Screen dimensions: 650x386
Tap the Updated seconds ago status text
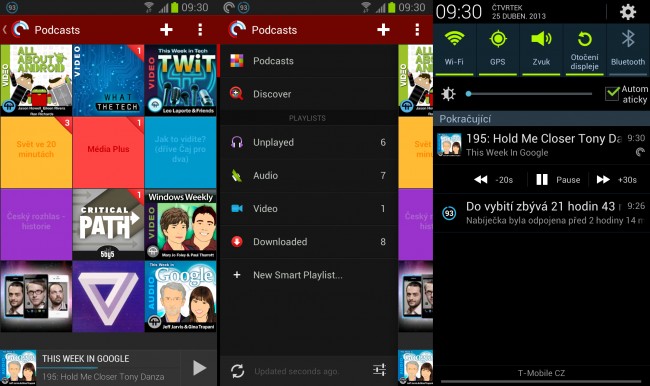[x=296, y=371]
